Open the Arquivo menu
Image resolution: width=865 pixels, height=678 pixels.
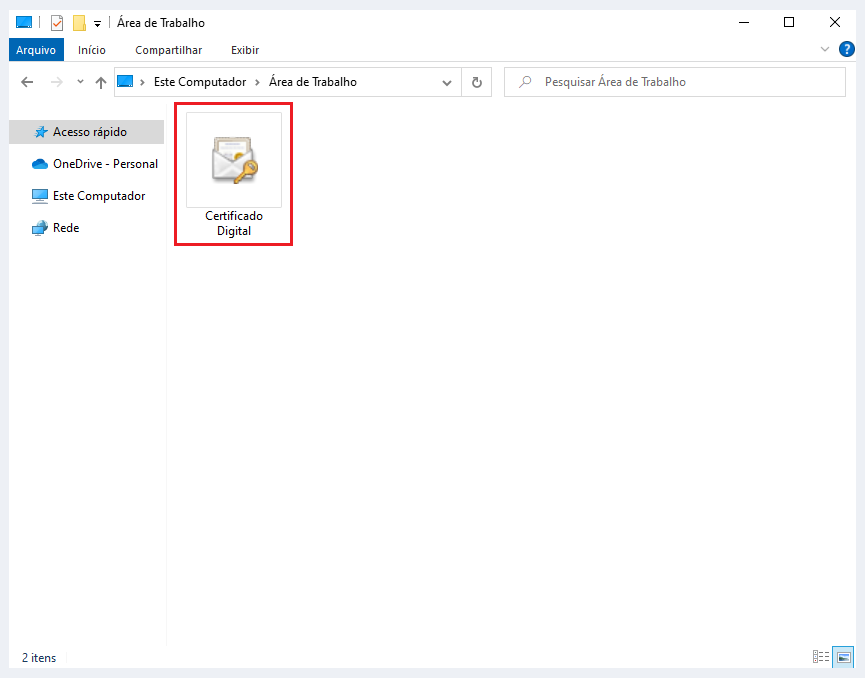pyautogui.click(x=36, y=50)
